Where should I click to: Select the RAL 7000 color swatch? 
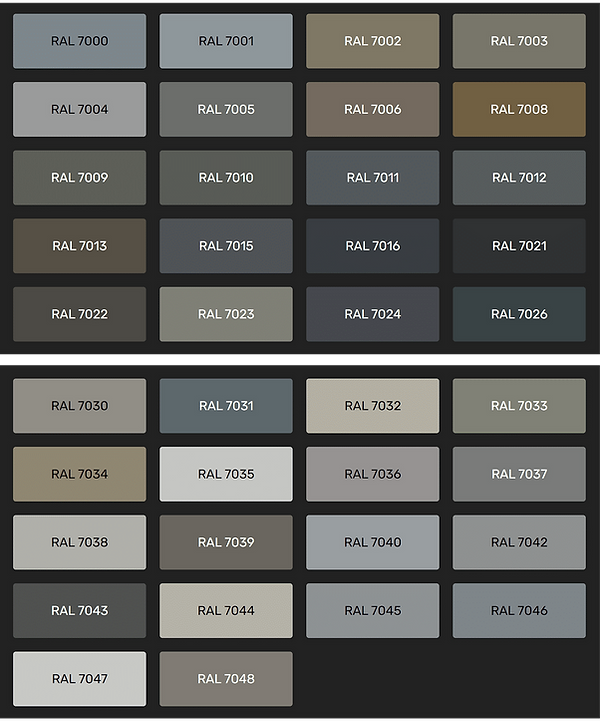pyautogui.click(x=80, y=41)
